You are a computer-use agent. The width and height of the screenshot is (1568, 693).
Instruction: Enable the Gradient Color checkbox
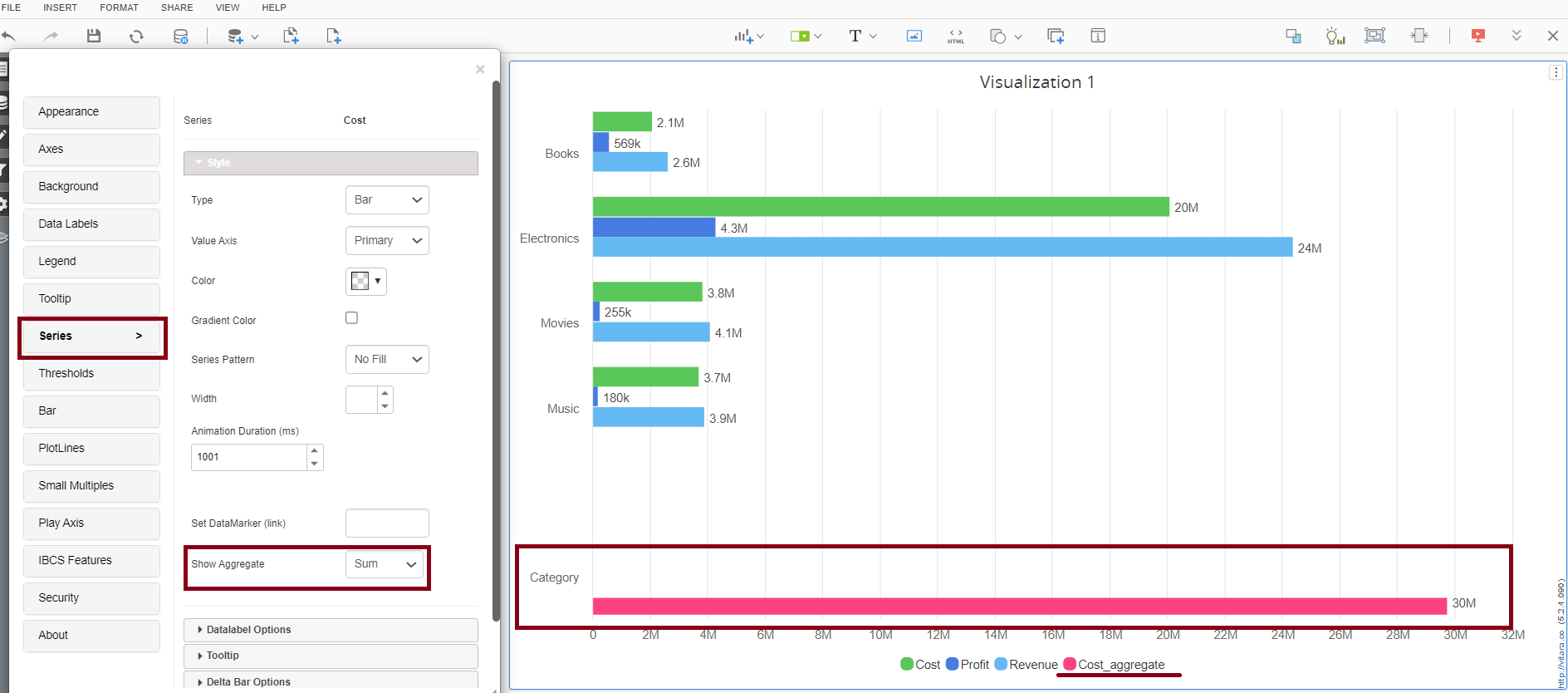pyautogui.click(x=351, y=317)
